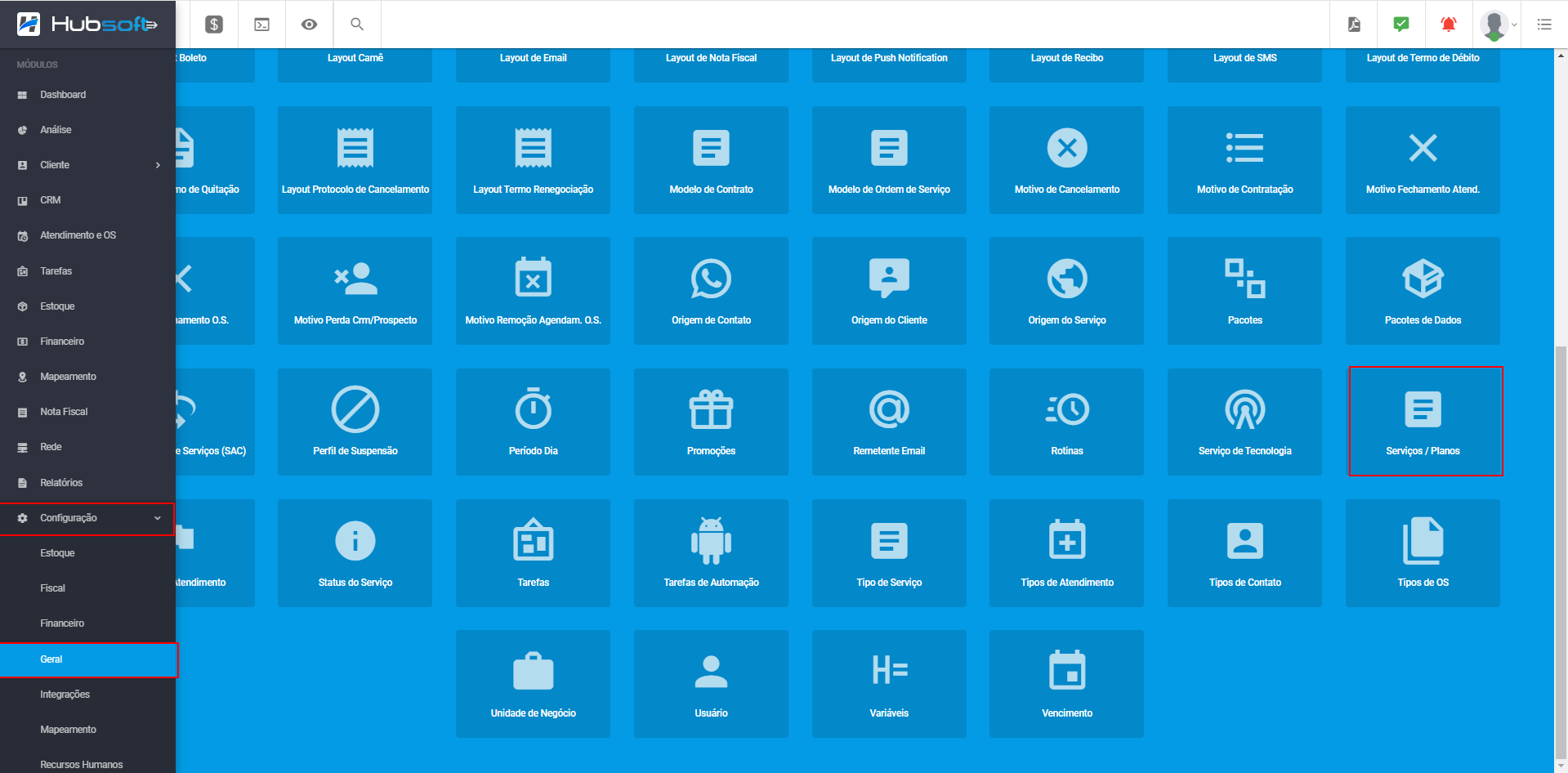This screenshot has width=1568, height=773.
Task: Open the PDF document icon in header
Action: coord(1354,25)
